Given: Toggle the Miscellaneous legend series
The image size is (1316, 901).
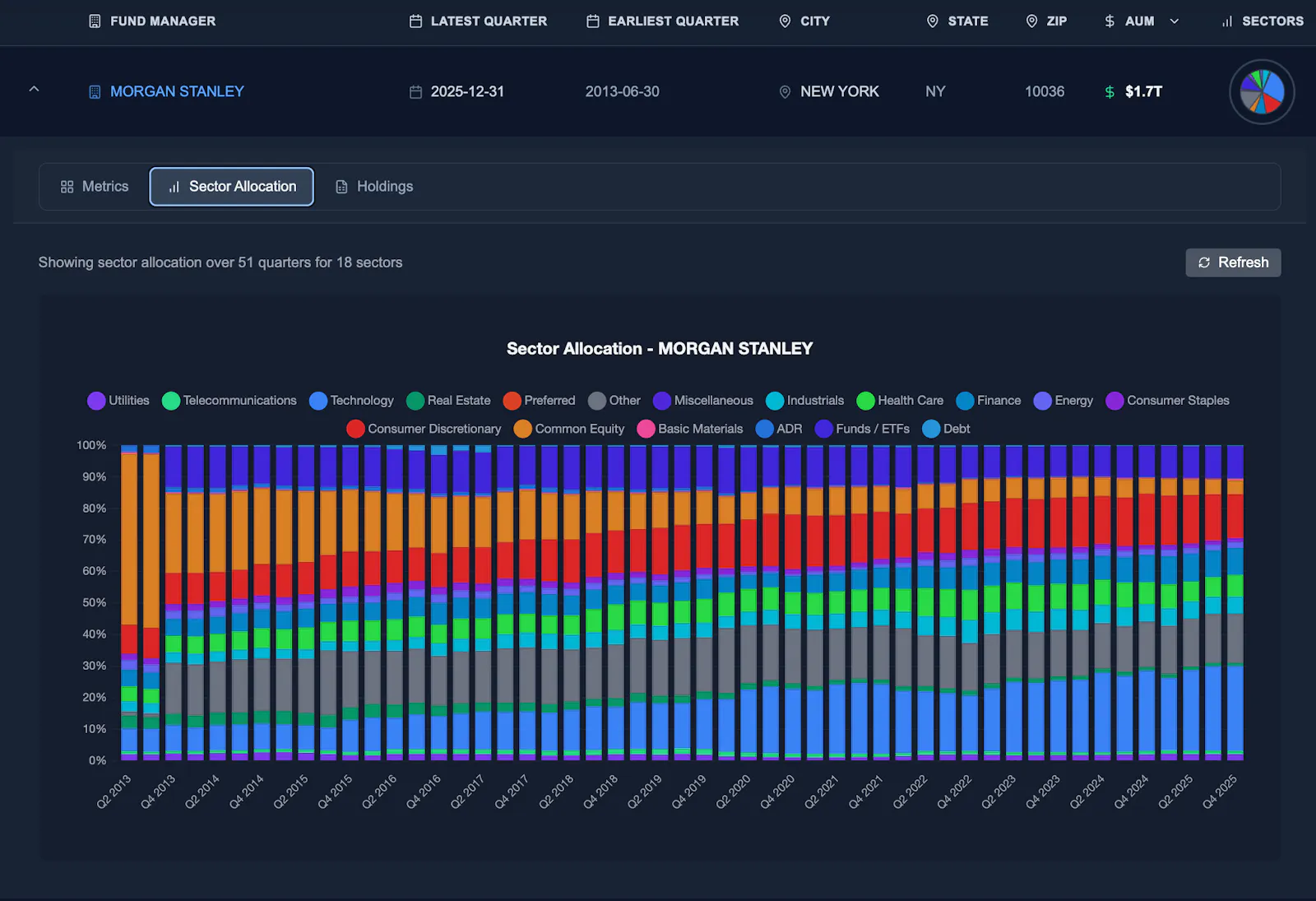Looking at the screenshot, I should coord(703,401).
